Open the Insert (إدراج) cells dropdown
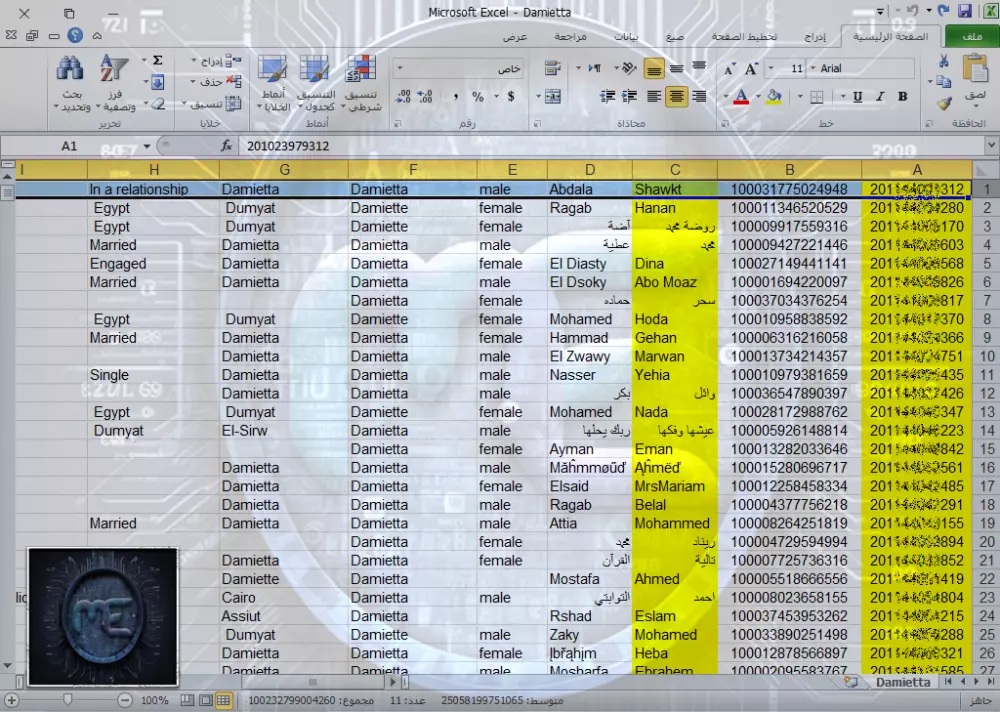 216,61
